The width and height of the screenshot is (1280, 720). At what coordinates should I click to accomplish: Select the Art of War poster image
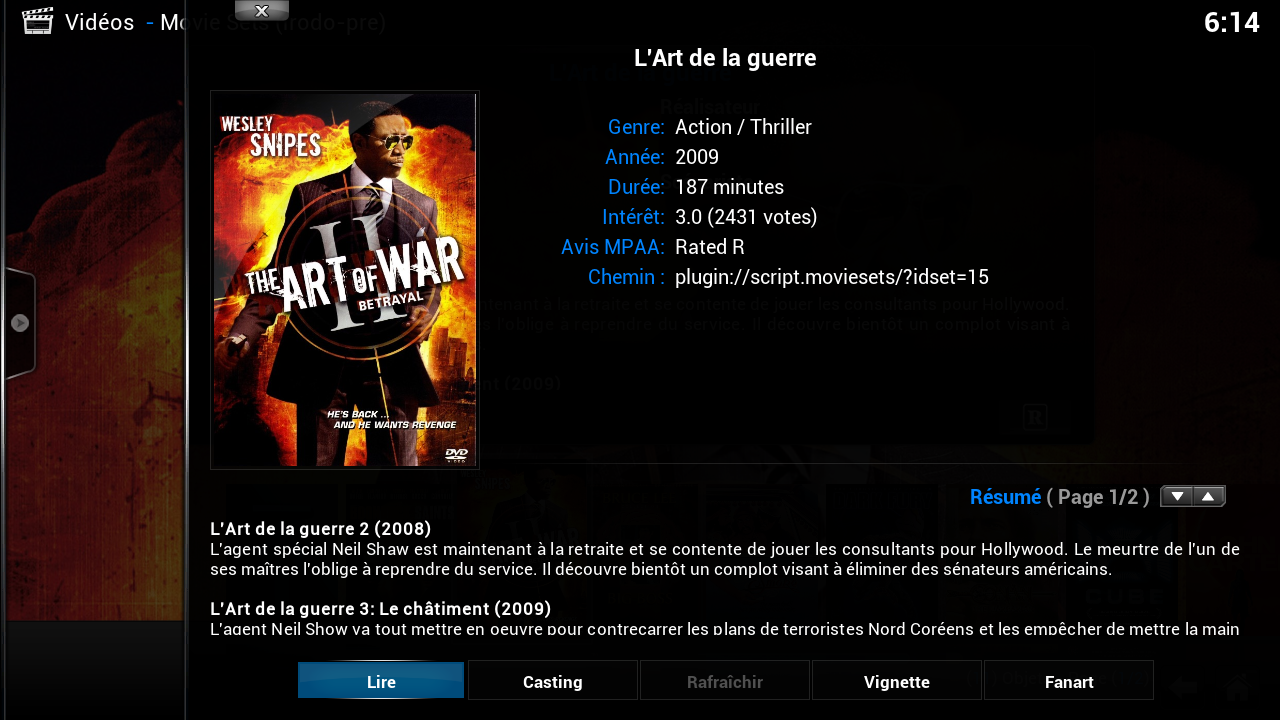point(345,280)
